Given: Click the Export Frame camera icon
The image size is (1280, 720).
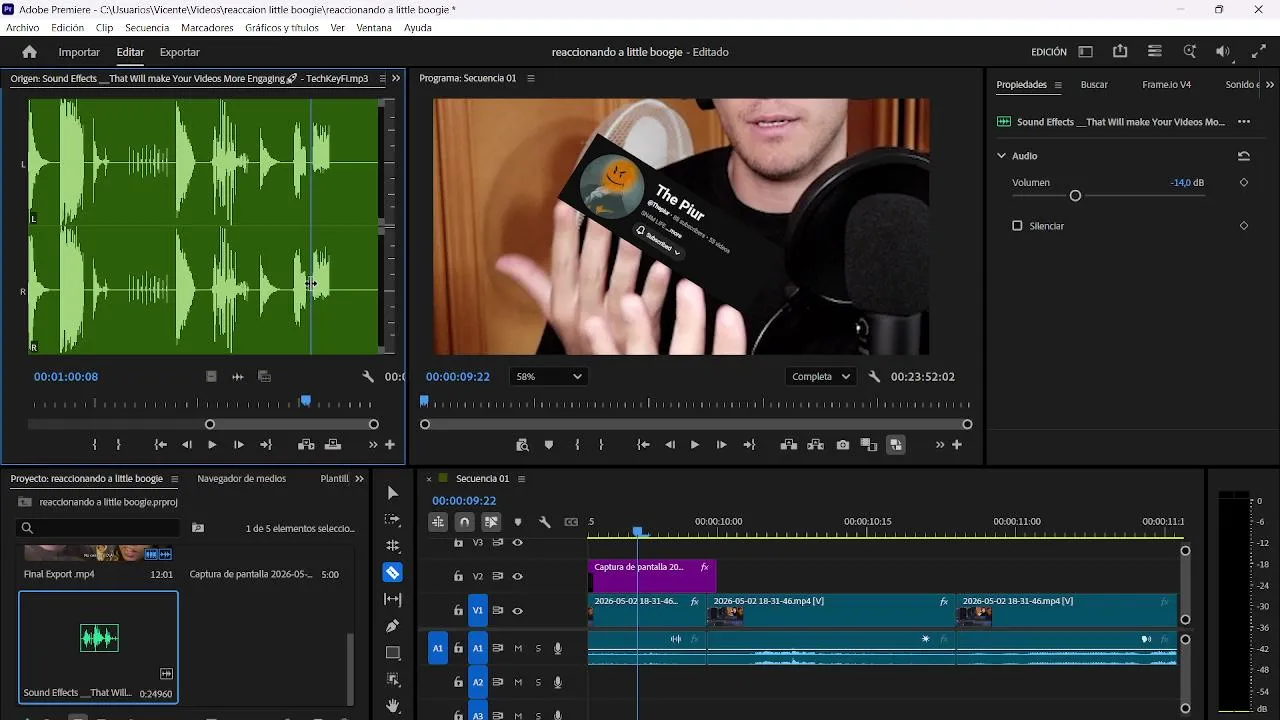Looking at the screenshot, I should click(843, 445).
